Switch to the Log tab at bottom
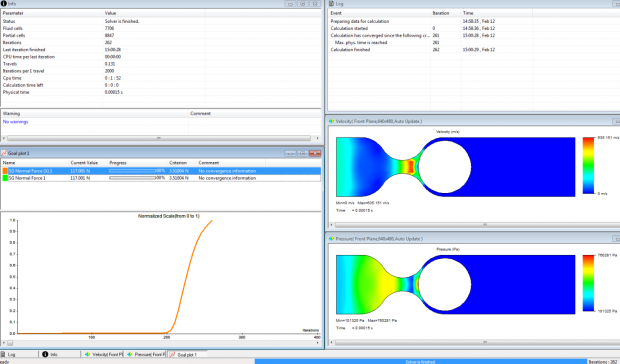Image resolution: width=620 pixels, height=364 pixels. tap(19, 354)
